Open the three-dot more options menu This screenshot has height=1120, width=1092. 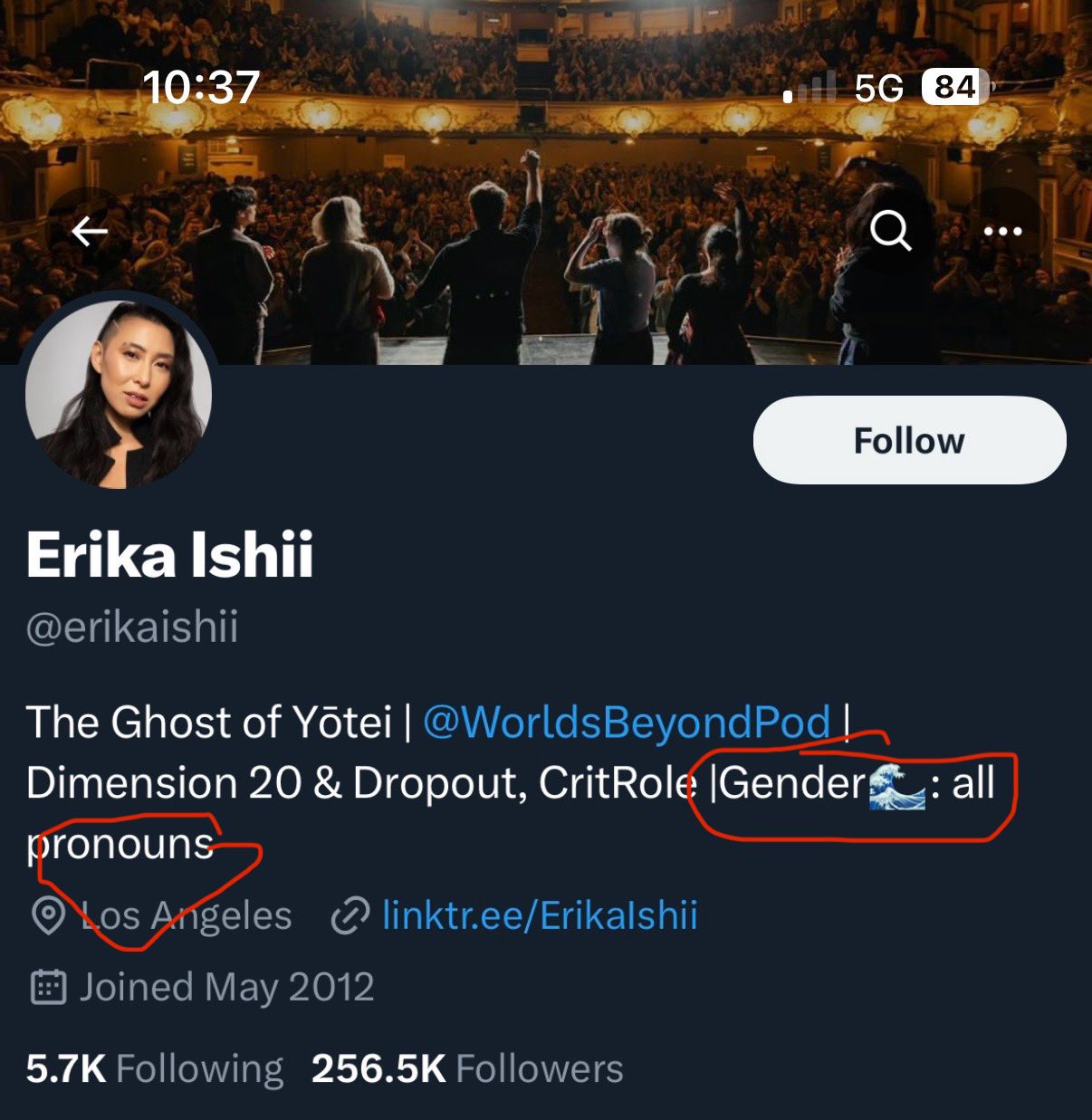(x=1002, y=231)
